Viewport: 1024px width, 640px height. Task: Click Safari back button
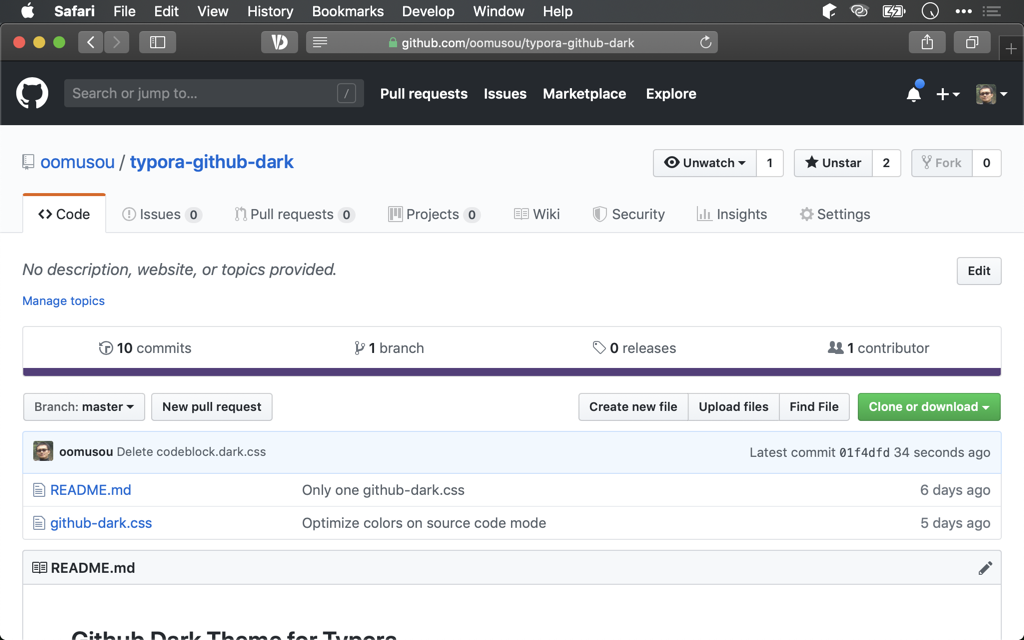[x=91, y=42]
